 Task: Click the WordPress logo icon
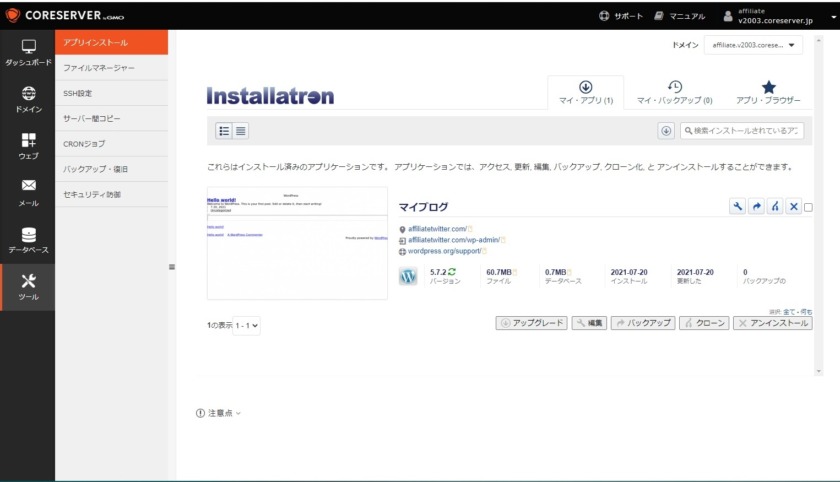[x=408, y=276]
